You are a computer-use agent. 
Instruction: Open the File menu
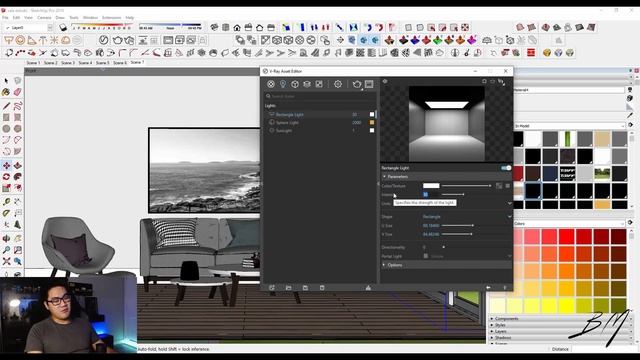5,18
